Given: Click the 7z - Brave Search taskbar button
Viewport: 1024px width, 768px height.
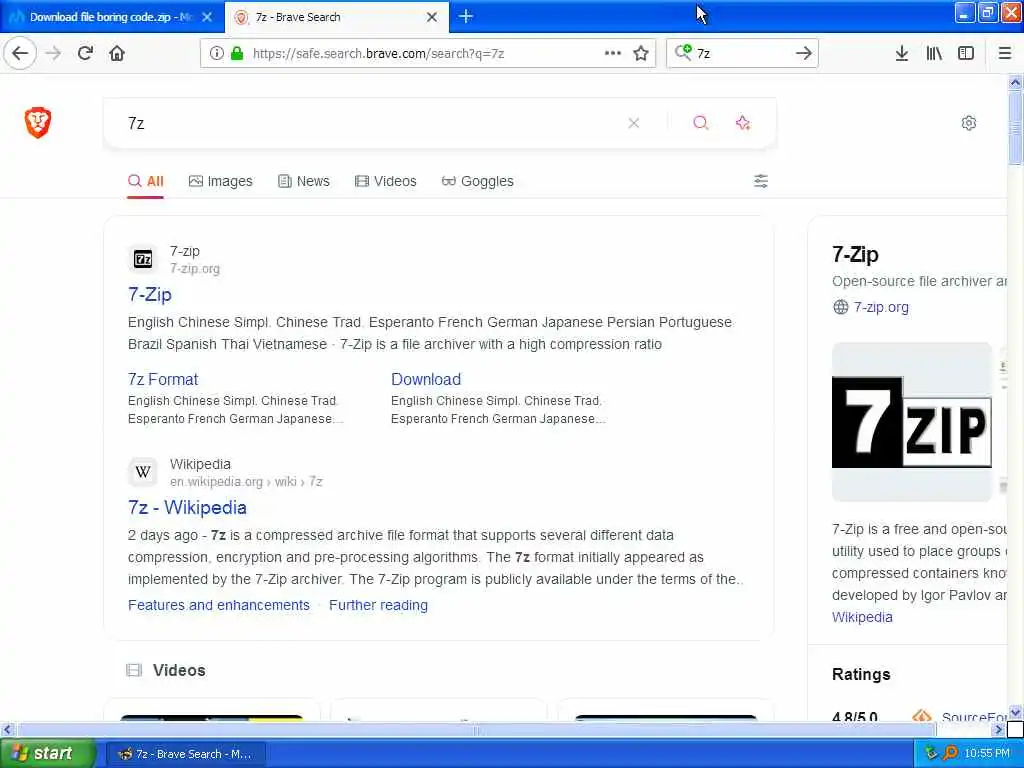Looking at the screenshot, I should tap(185, 754).
